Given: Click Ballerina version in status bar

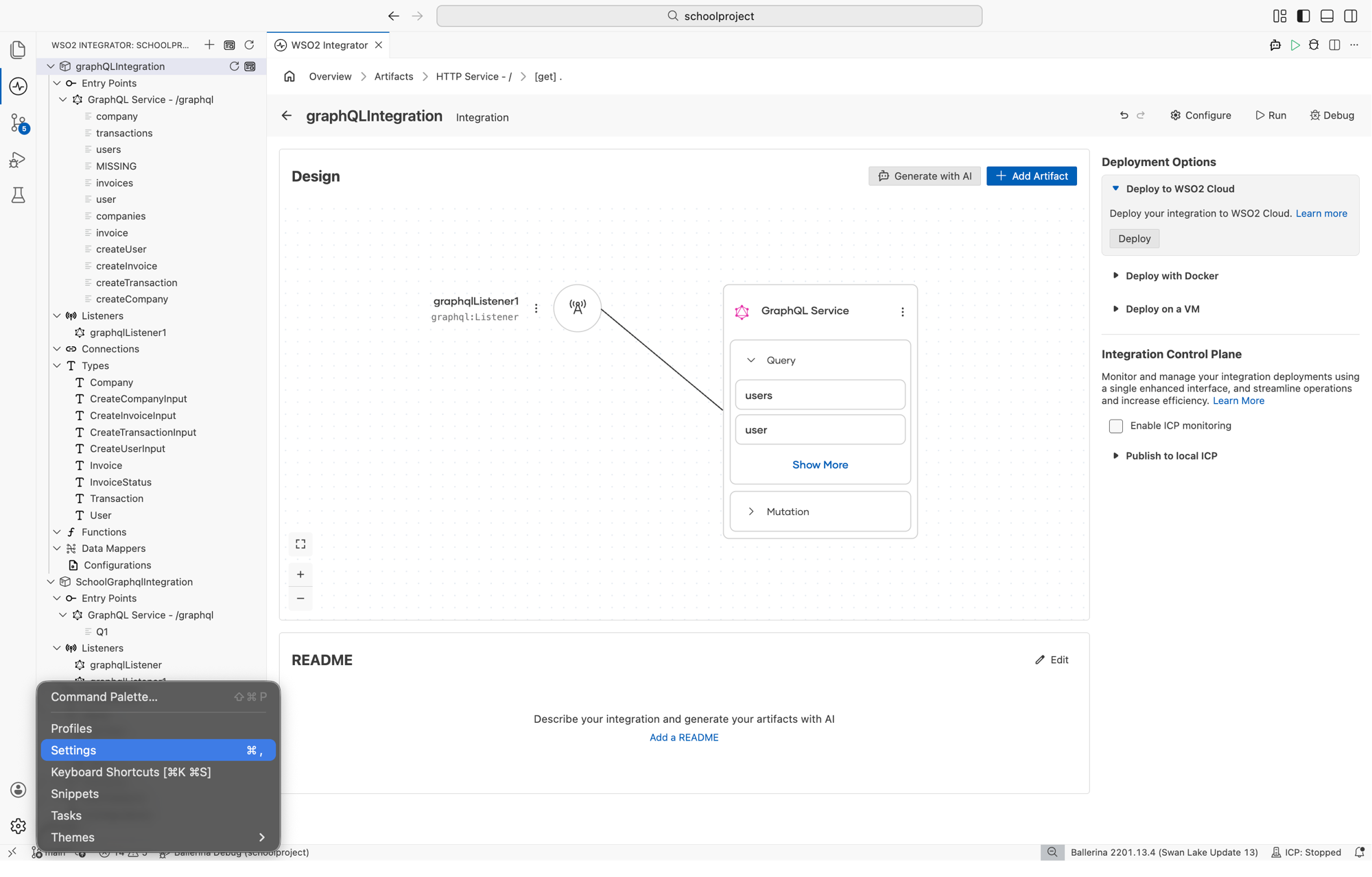Looking at the screenshot, I should click(1164, 852).
